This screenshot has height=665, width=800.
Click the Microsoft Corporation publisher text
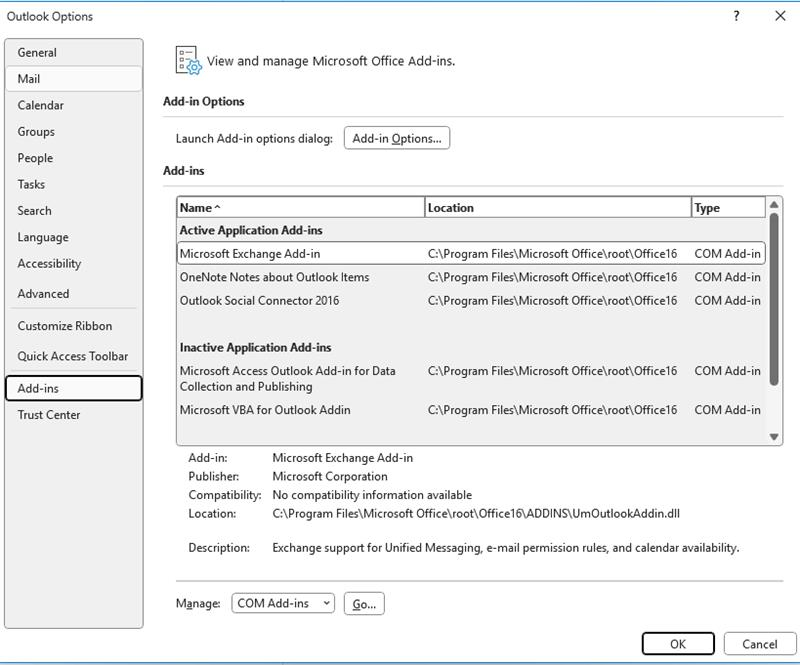coord(330,476)
